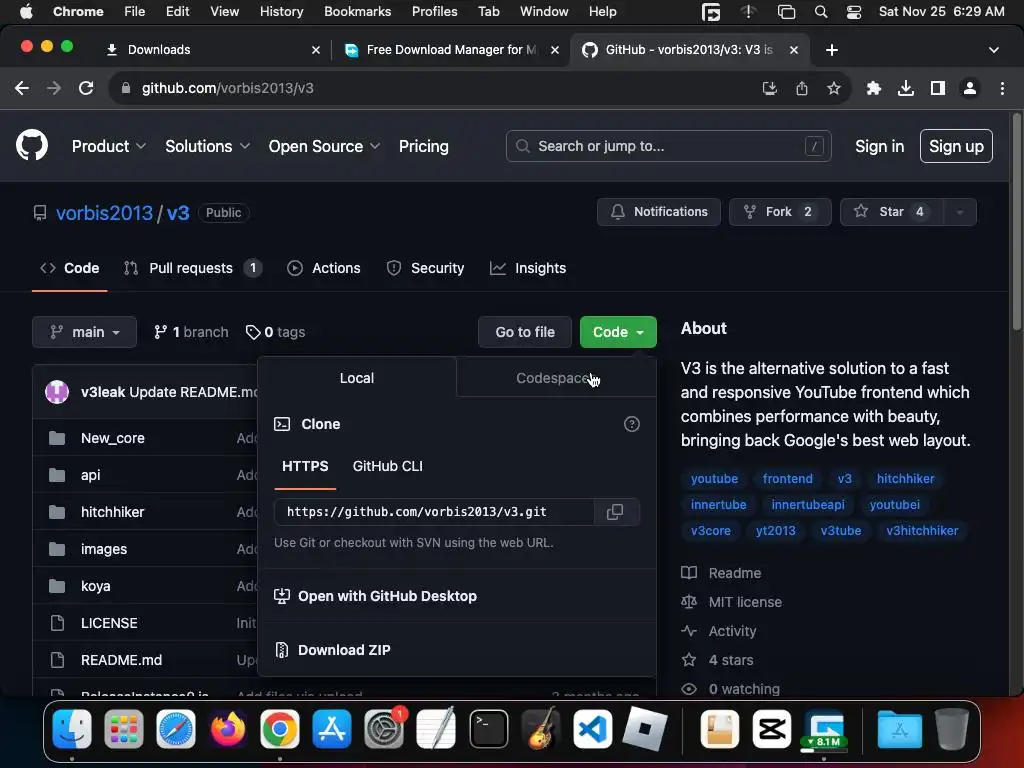The image size is (1024, 768).
Task: Click the Sign in link
Action: 880,146
